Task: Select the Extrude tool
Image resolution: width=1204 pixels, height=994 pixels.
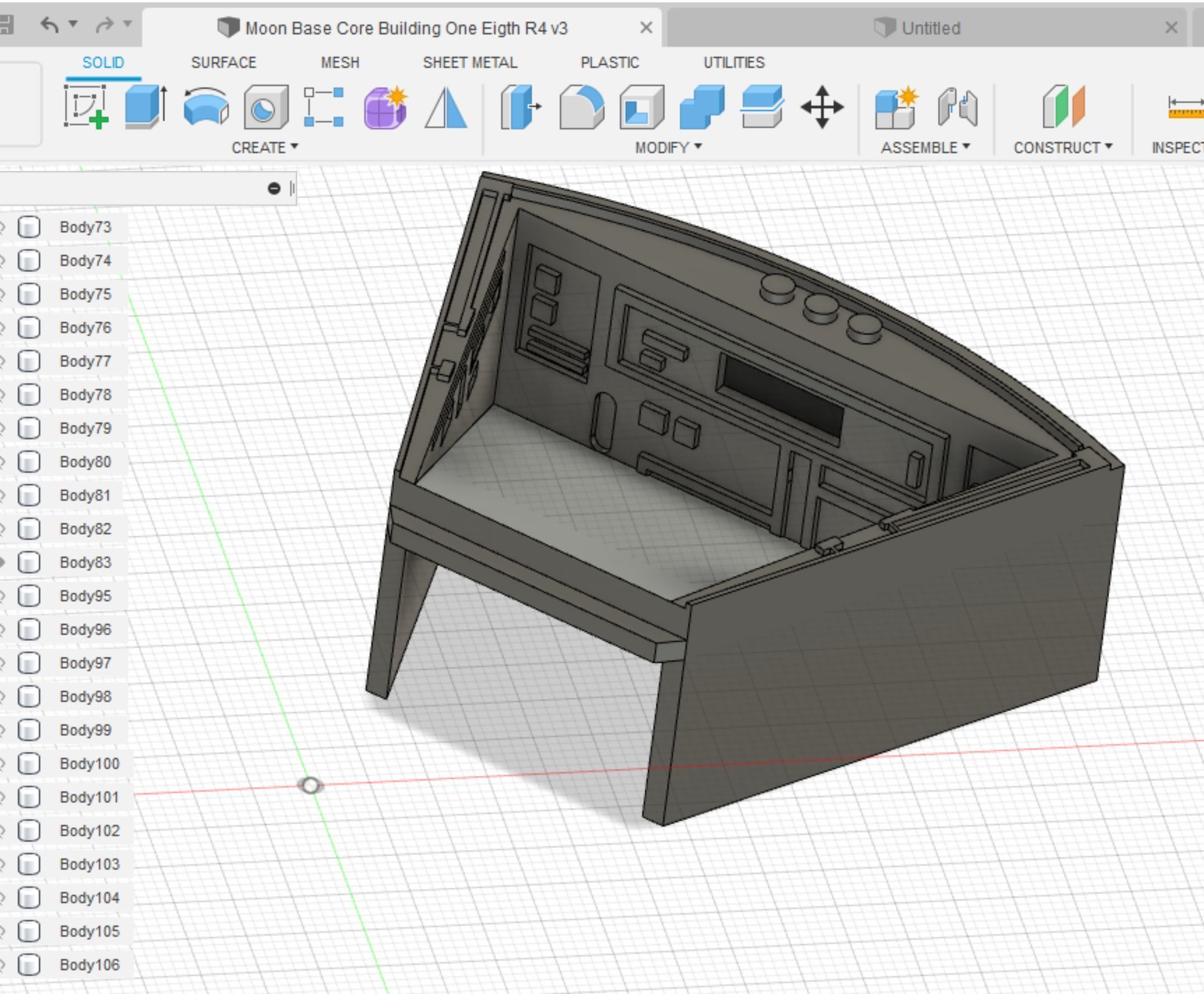Action: pyautogui.click(x=145, y=107)
